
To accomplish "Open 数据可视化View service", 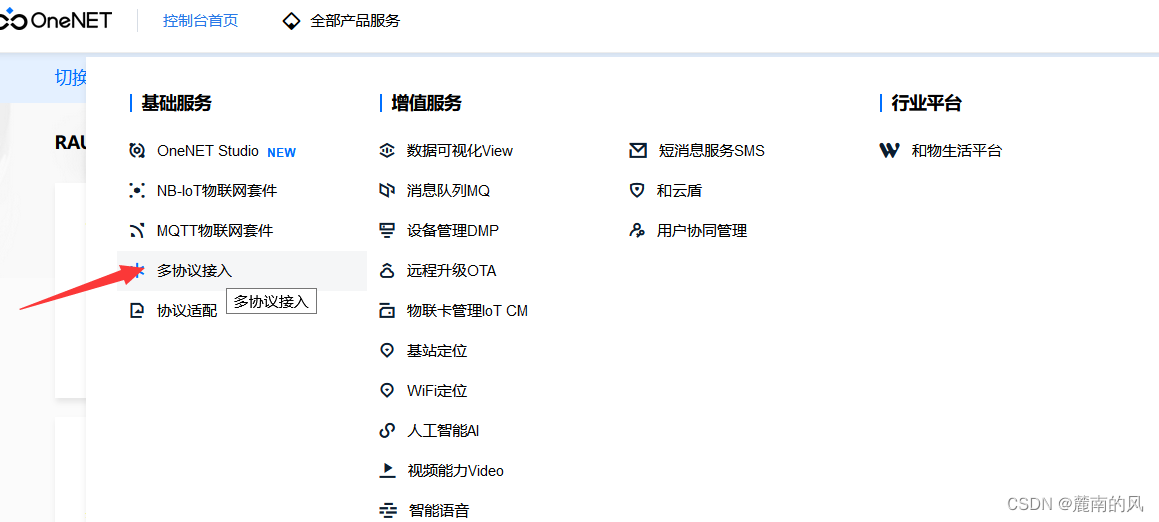I will [x=460, y=151].
